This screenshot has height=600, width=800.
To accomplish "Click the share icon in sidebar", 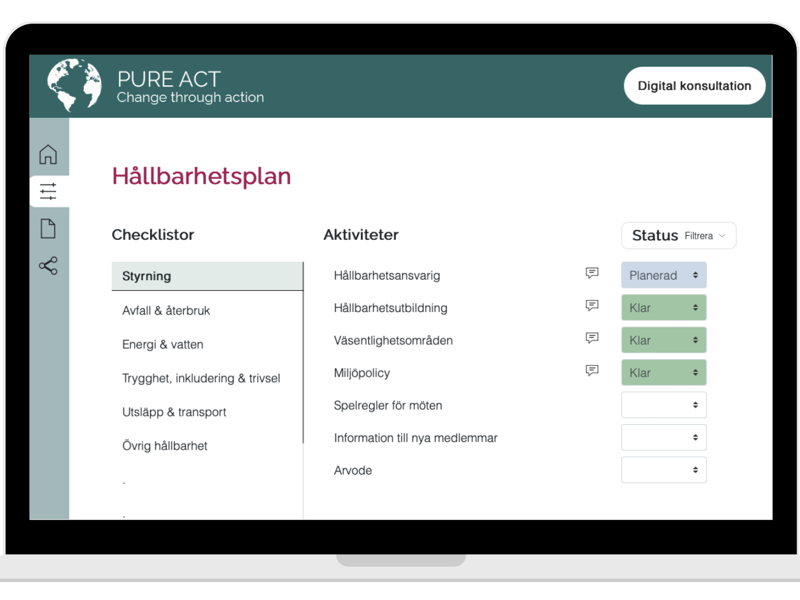I will click(48, 266).
